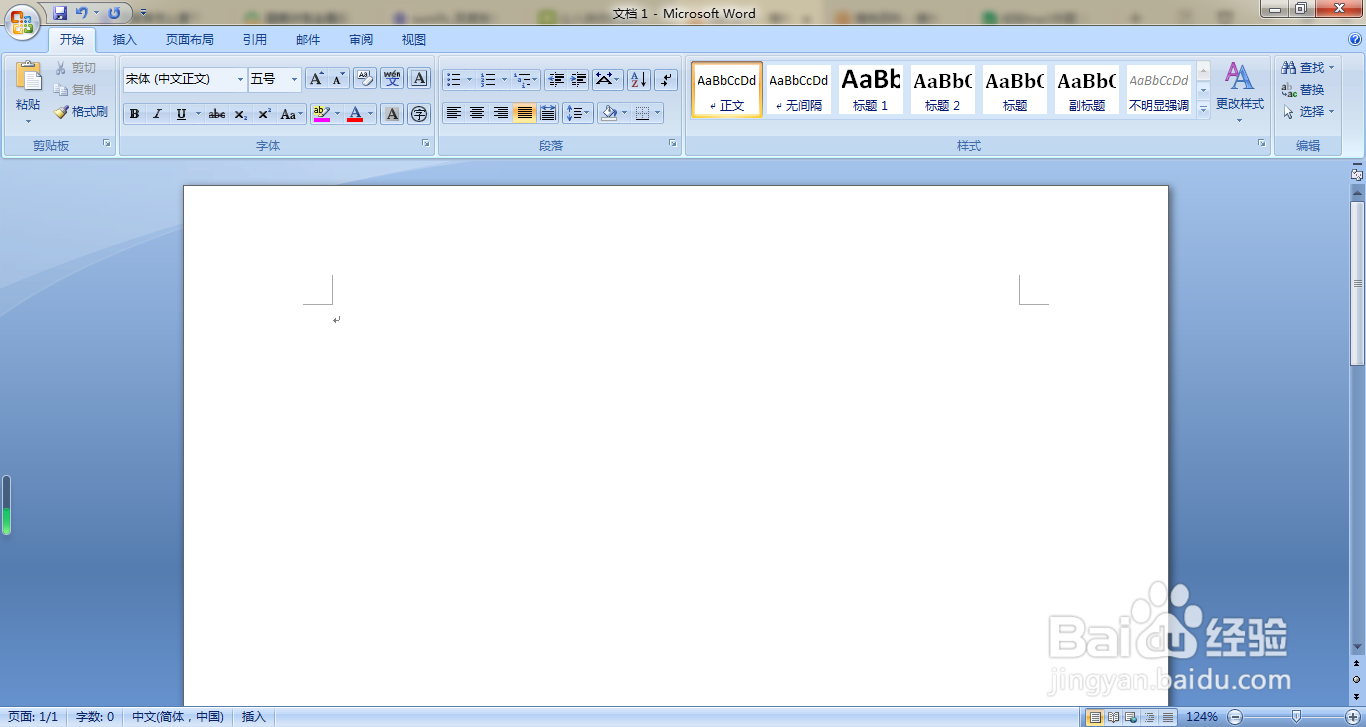Open the 引用 tab

(255, 40)
